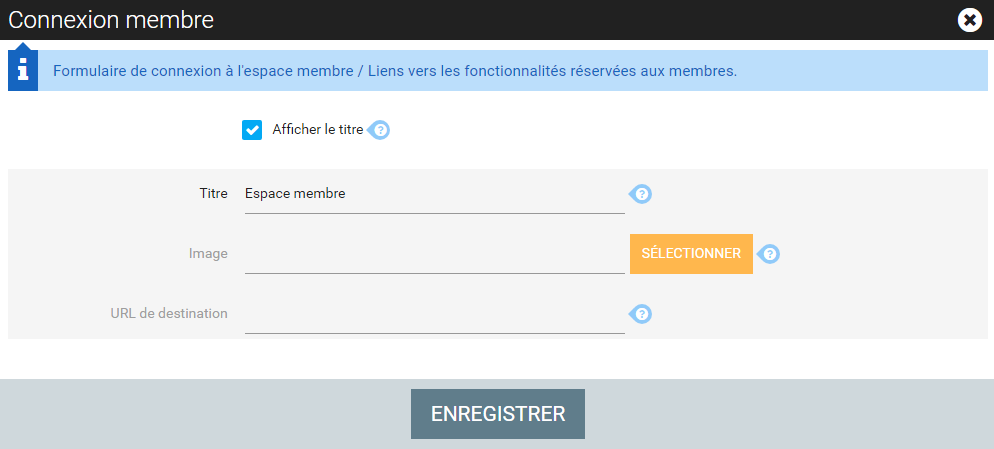This screenshot has width=994, height=449.
Task: Click the info banner text about Formulaire de connexion
Action: (x=395, y=71)
